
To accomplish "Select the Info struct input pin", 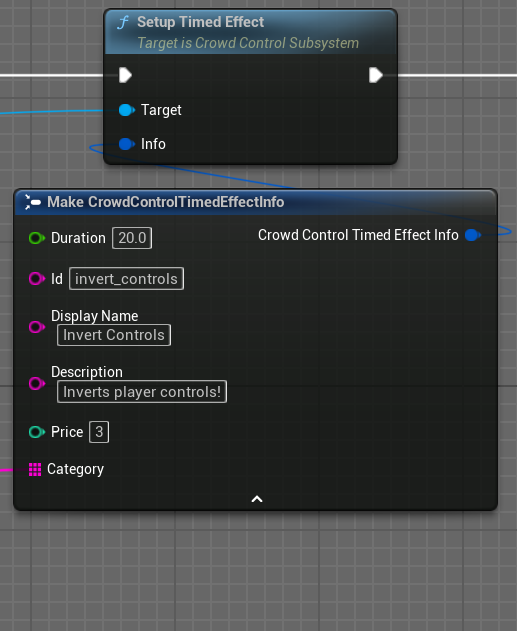I will click(126, 144).
